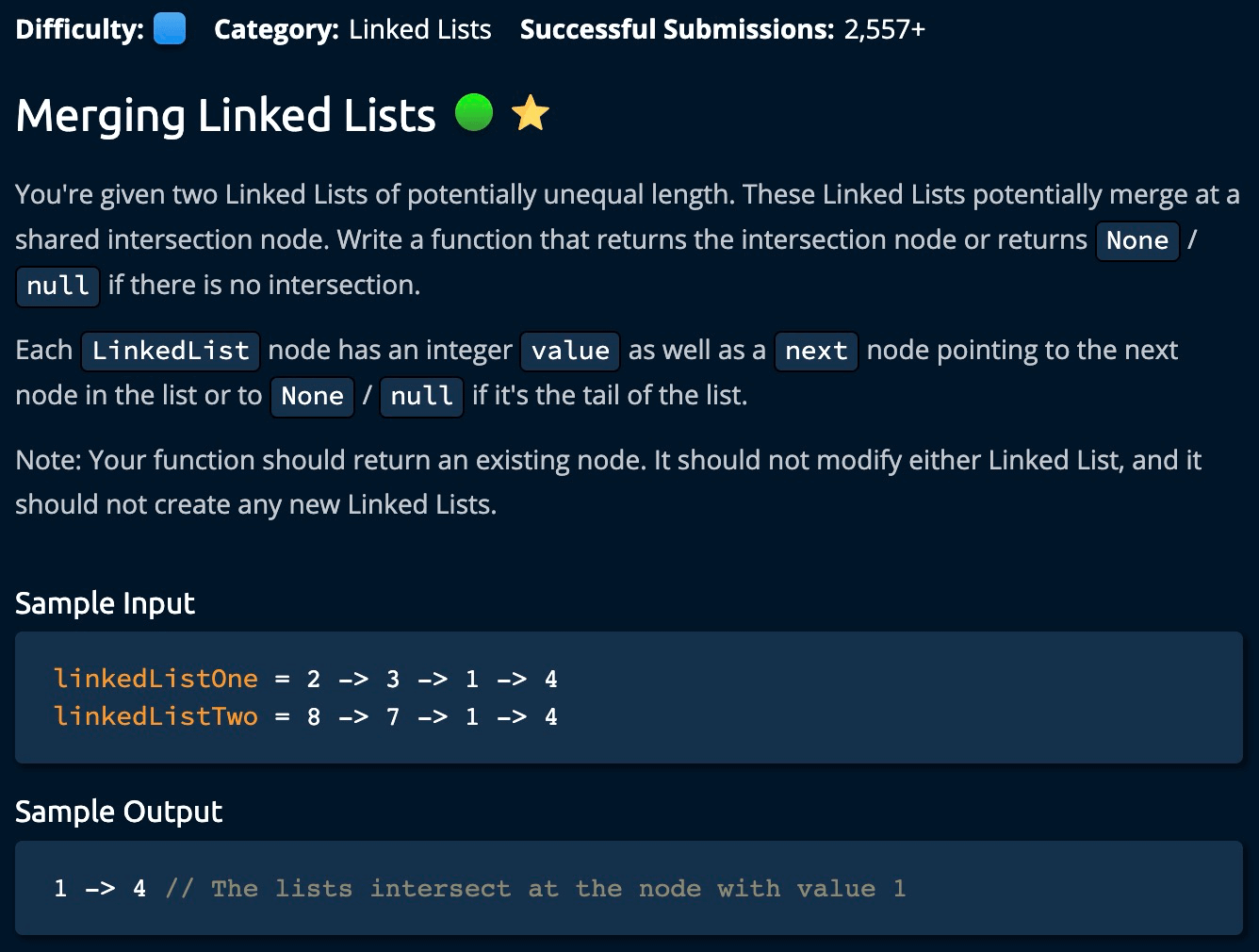The image size is (1259, 952).
Task: Click the LinkedList code chip
Action: point(171,351)
